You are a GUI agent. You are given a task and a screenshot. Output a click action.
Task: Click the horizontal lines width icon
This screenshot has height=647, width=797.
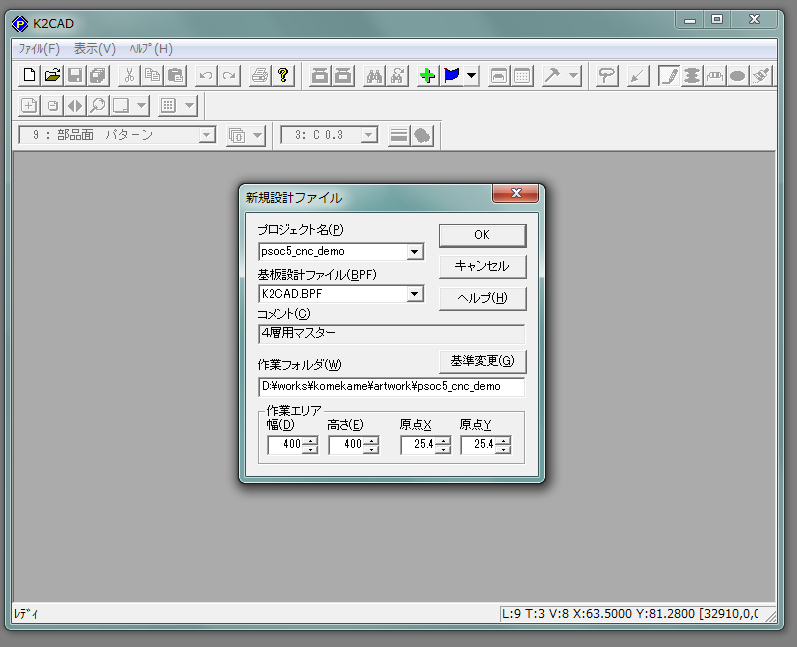coord(399,135)
